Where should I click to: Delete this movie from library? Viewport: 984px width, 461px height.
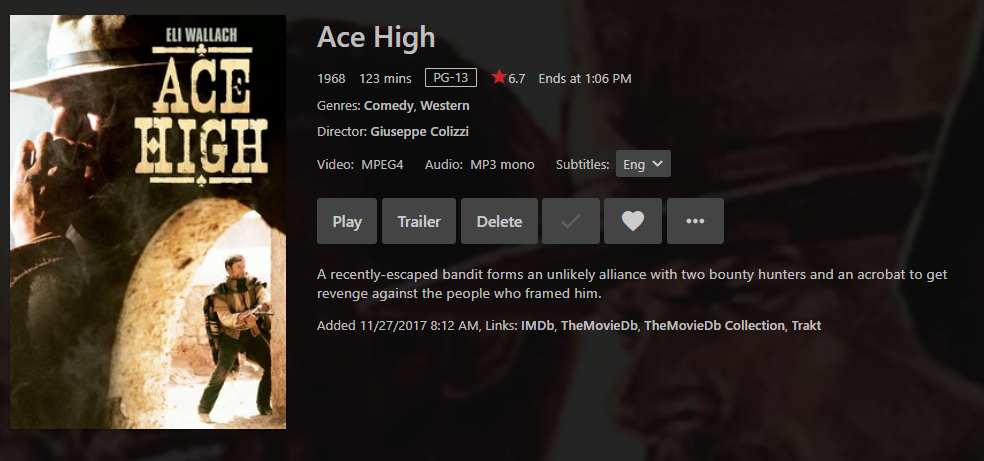[500, 221]
